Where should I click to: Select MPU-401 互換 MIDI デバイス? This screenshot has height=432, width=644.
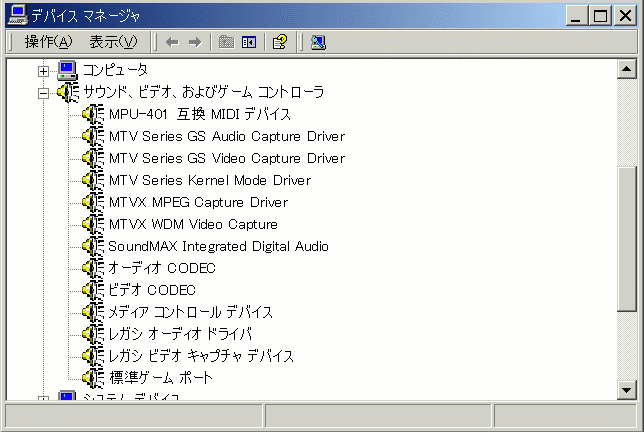tap(200, 114)
